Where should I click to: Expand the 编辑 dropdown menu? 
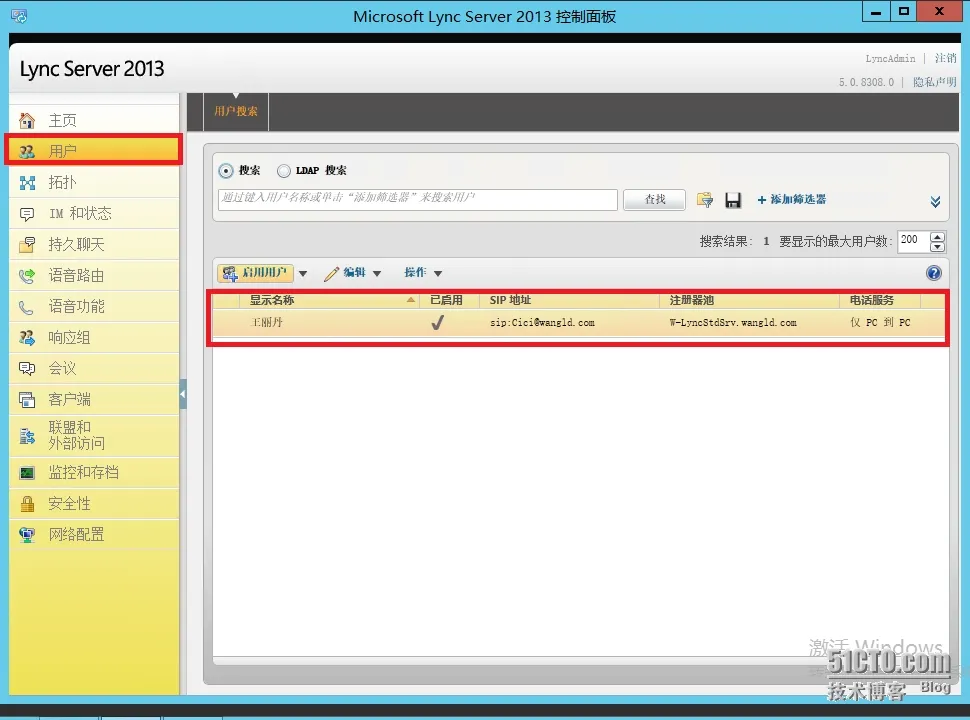click(377, 273)
